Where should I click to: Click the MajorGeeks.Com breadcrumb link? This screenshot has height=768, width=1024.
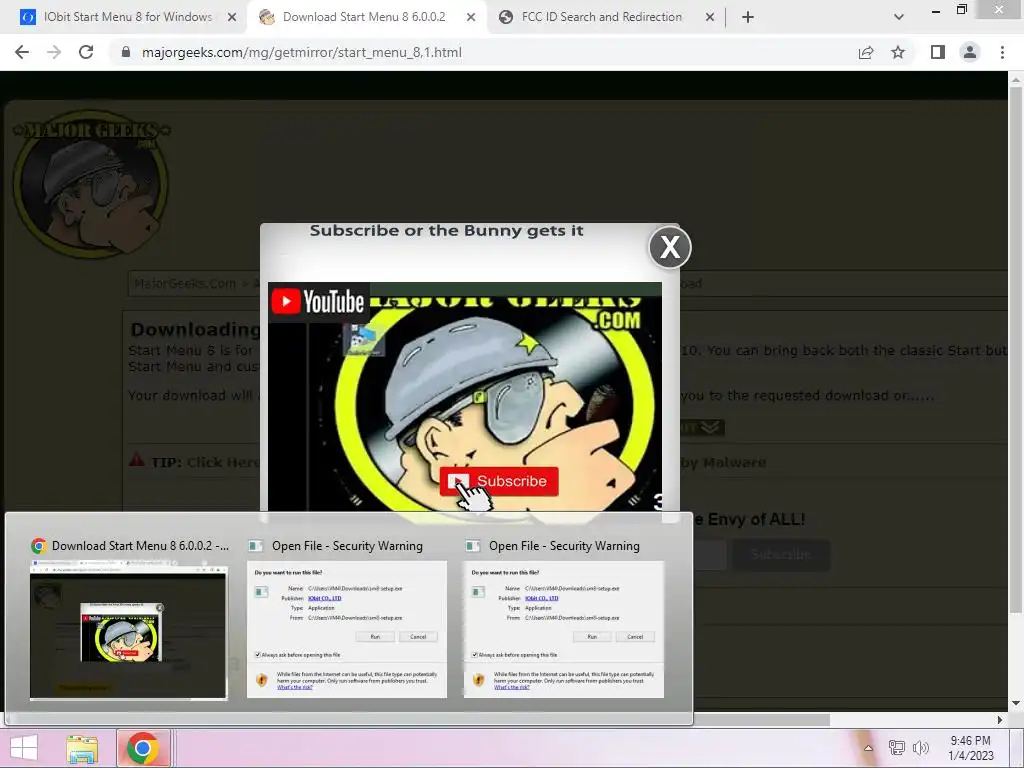185,283
